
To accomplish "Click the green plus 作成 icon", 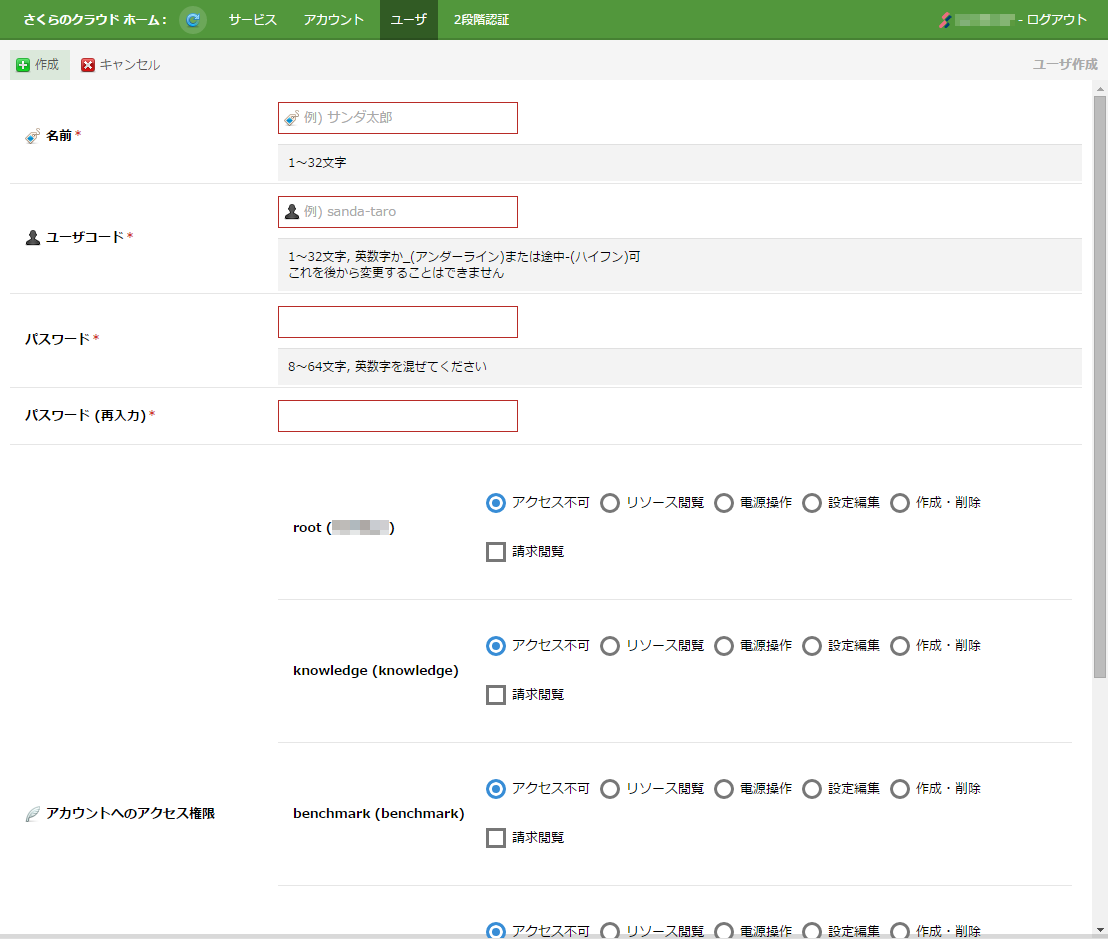I will (x=23, y=65).
